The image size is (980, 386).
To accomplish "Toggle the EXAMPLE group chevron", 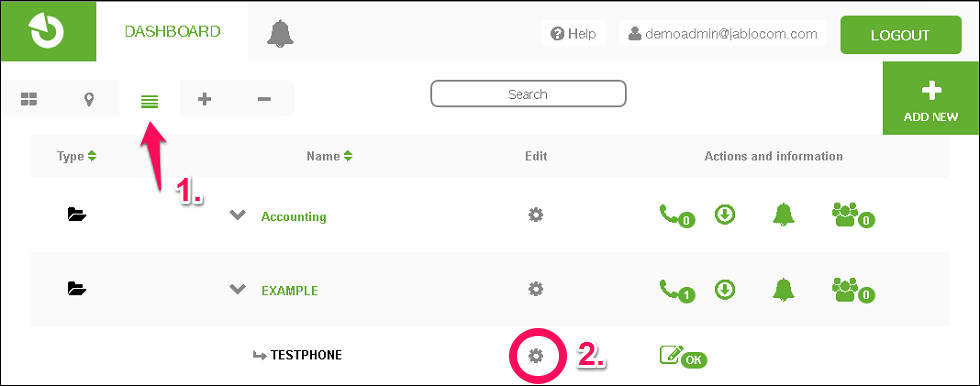I will [238, 289].
